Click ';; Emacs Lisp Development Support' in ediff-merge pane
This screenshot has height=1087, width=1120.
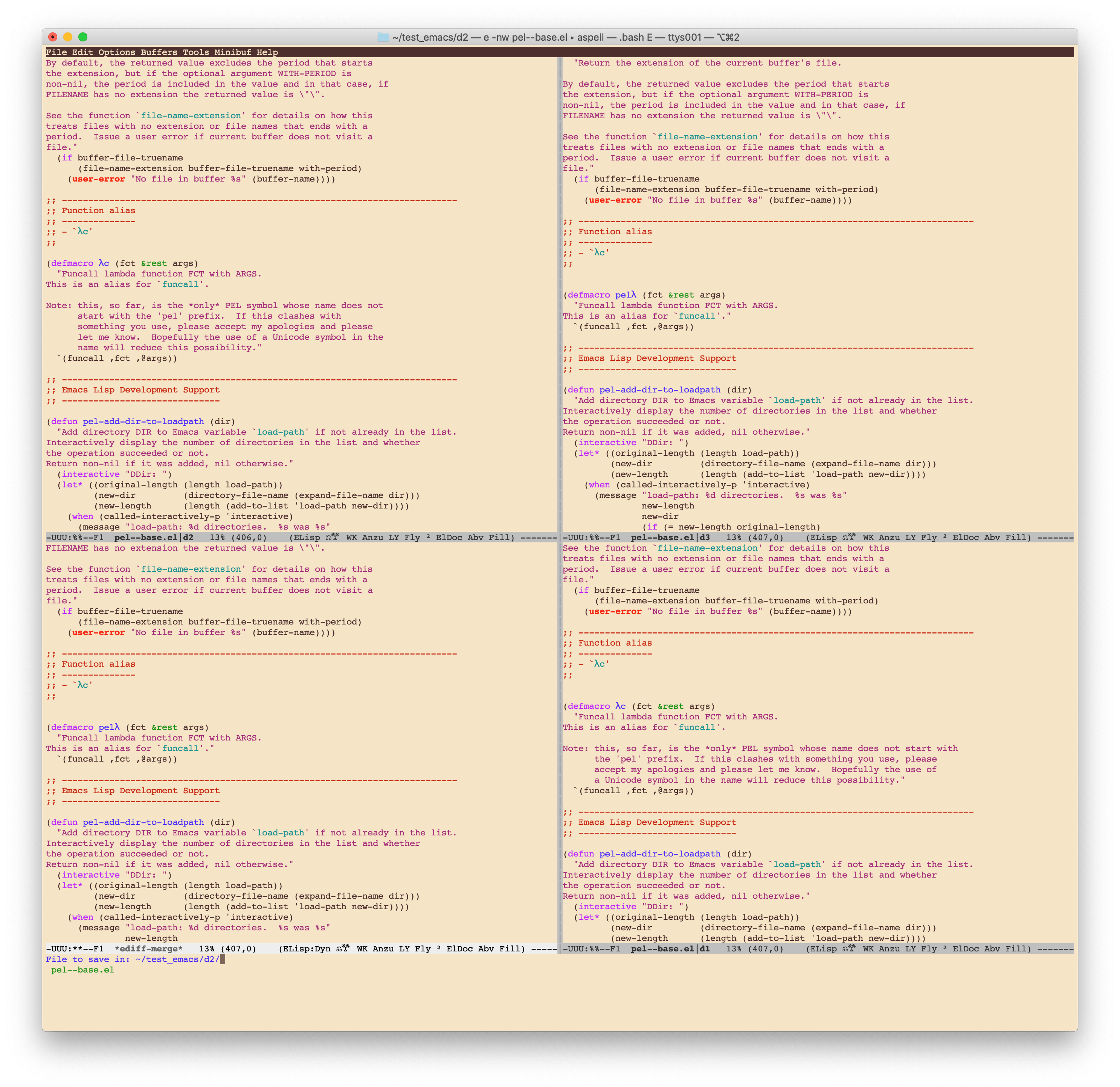pyautogui.click(x=133, y=790)
